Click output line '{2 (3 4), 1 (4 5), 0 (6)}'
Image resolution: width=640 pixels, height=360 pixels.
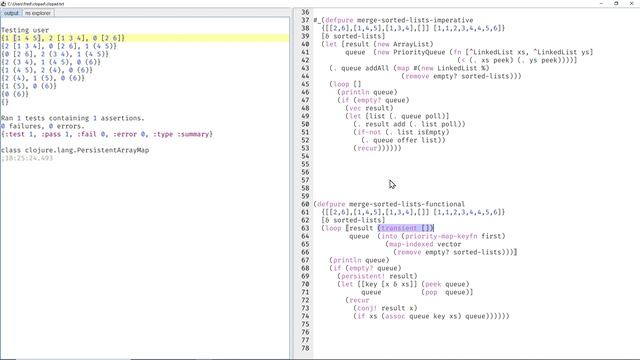[x=51, y=62]
